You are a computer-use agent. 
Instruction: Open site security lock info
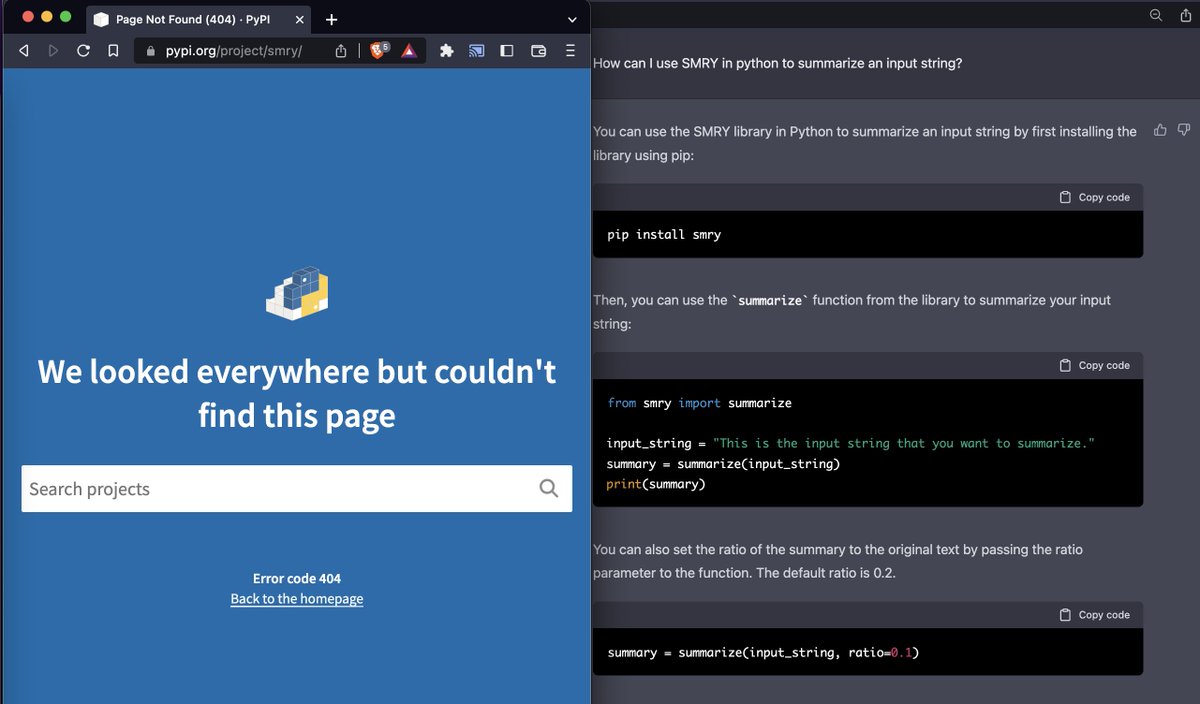coord(151,50)
